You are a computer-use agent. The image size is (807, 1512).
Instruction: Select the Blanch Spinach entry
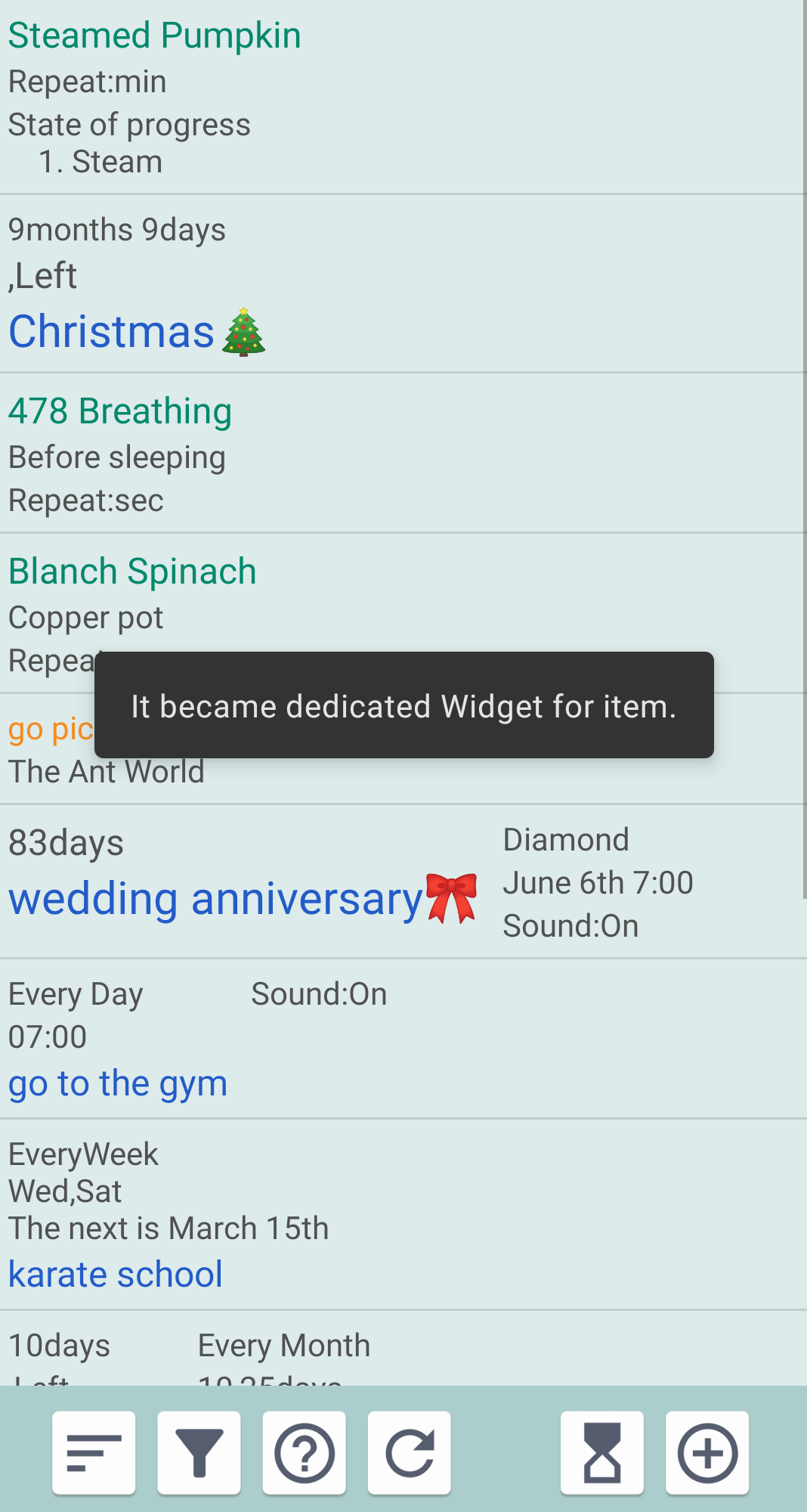[132, 572]
